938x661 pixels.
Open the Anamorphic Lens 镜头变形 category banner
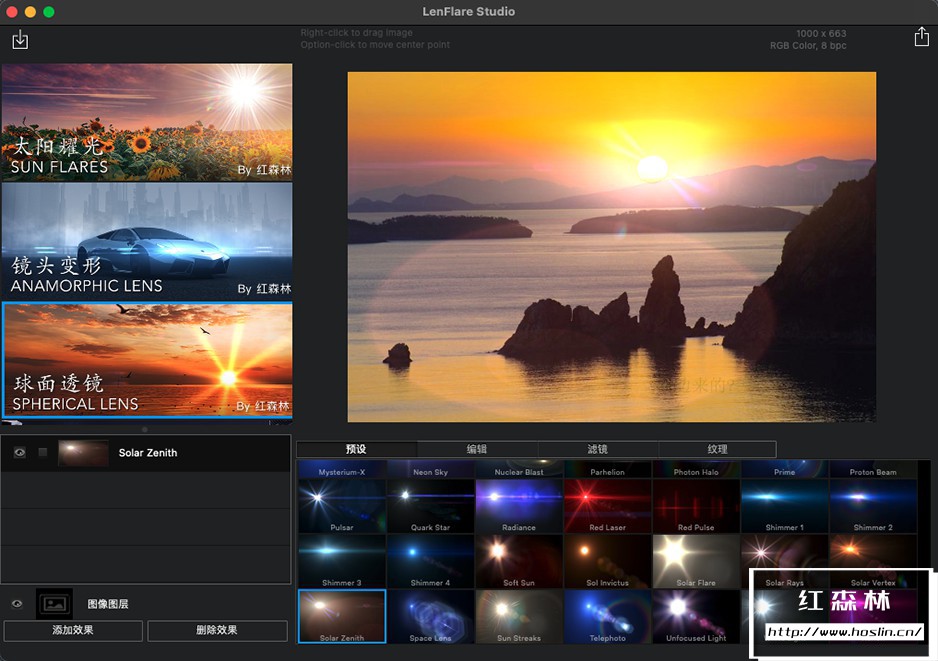[147, 240]
